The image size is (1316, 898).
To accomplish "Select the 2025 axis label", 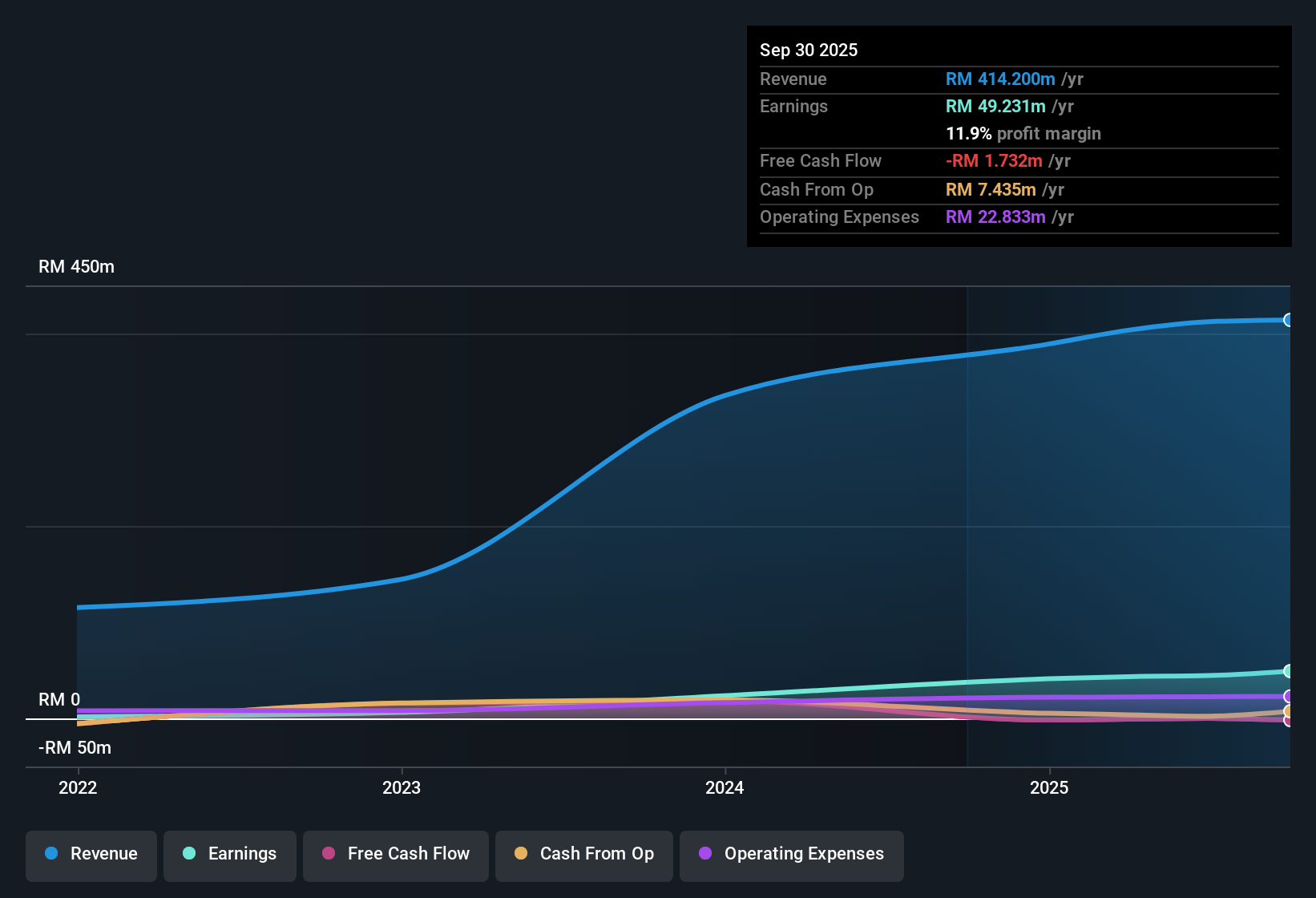I will point(1050,788).
